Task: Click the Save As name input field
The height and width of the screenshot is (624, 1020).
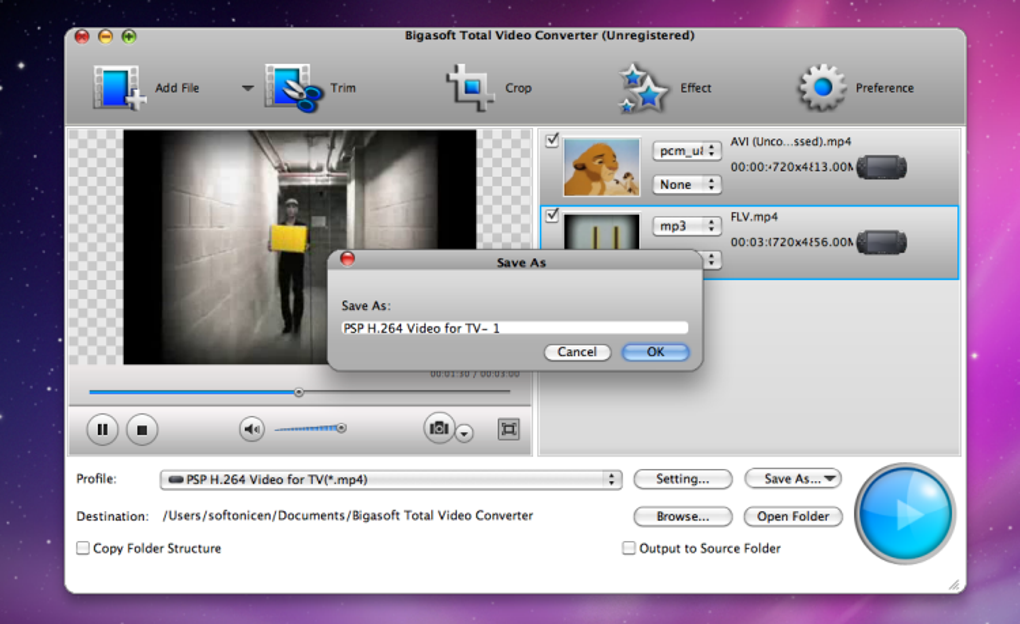Action: coord(515,328)
